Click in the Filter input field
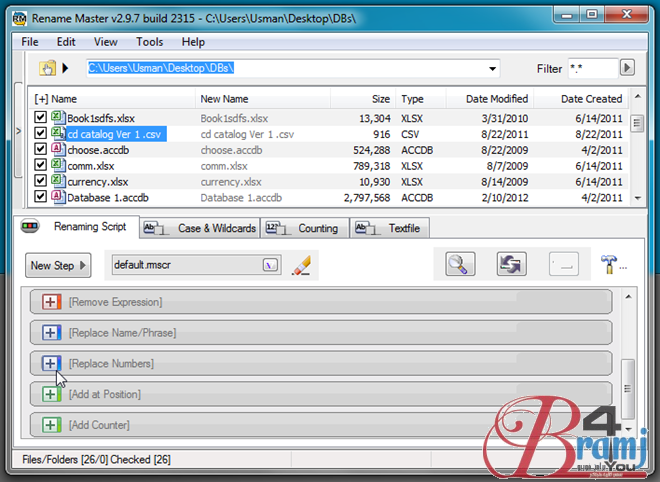Image resolution: width=660 pixels, height=482 pixels. (x=591, y=69)
